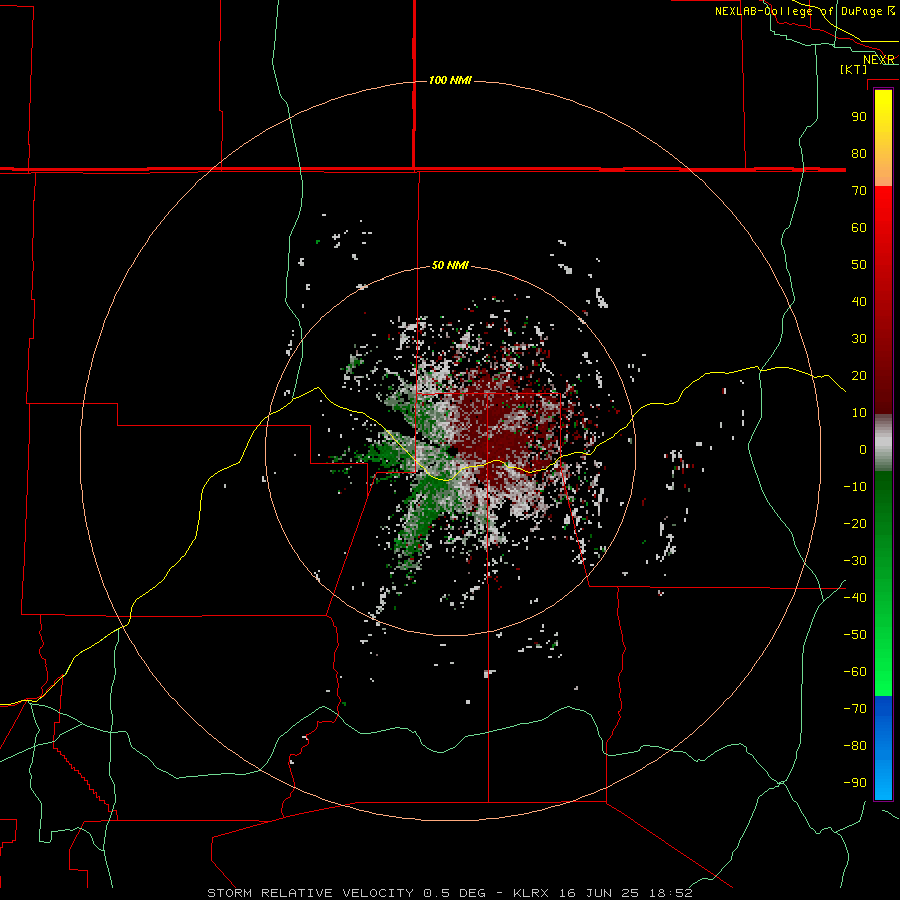Click the "-10" value on the velocity scale
This screenshot has height=900, width=900.
[855, 487]
